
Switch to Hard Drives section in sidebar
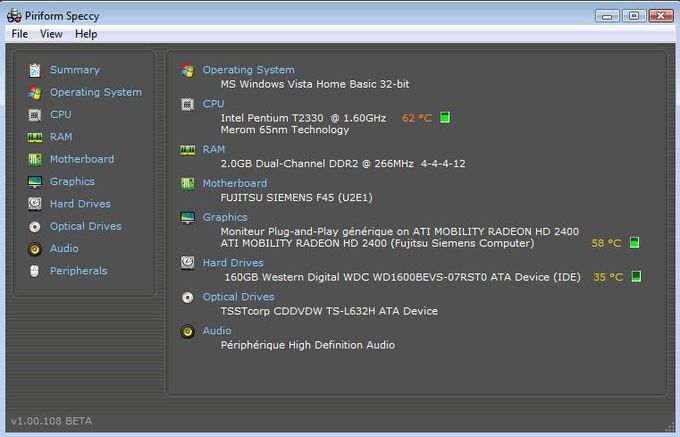80,204
